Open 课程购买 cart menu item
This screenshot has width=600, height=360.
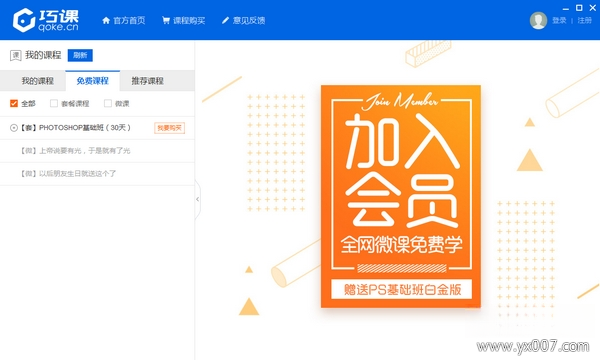coord(183,20)
